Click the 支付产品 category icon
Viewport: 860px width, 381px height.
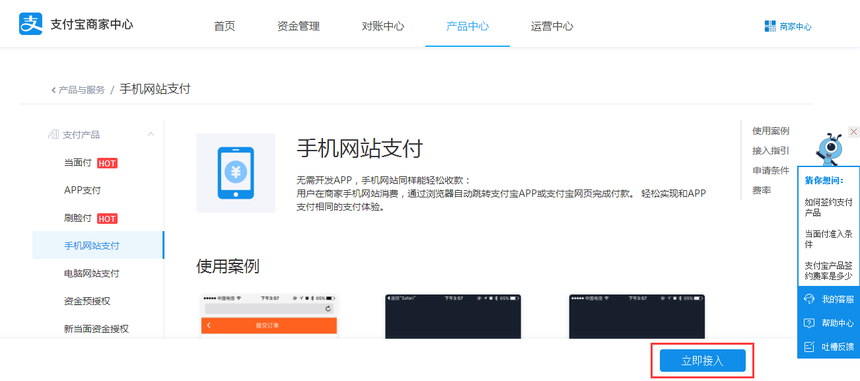(x=53, y=135)
